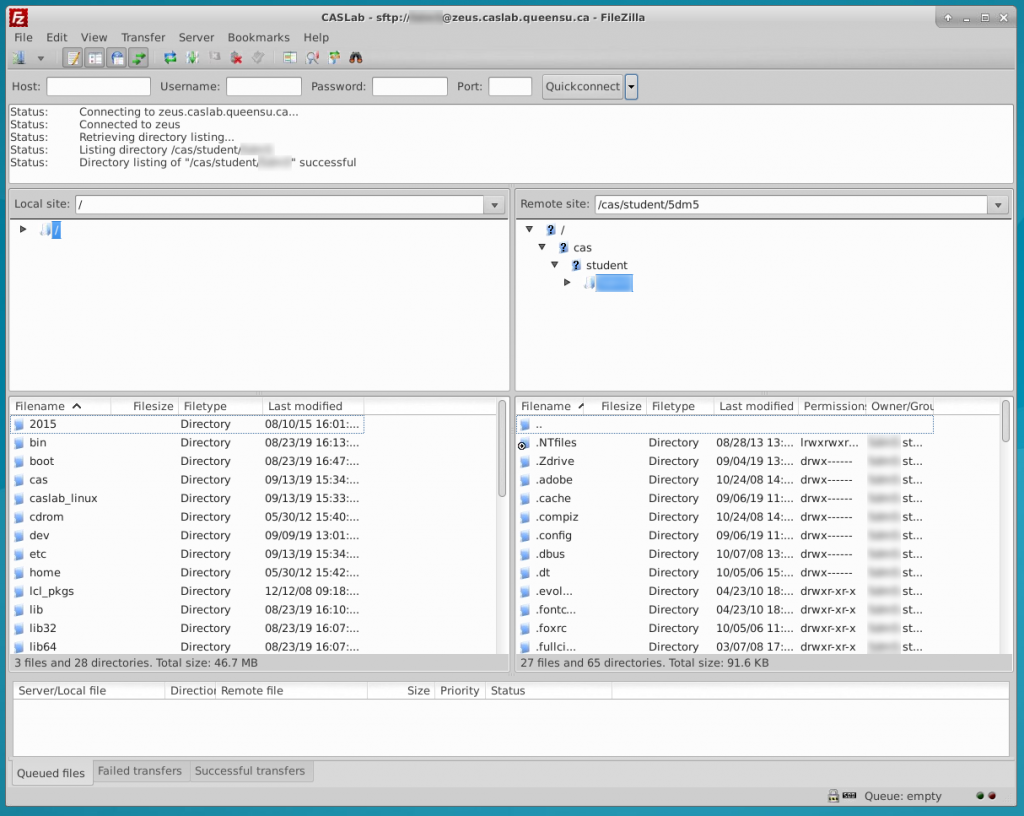The height and width of the screenshot is (816, 1024).
Task: Click the remote file list vertical scrollbar
Action: [x=1005, y=421]
